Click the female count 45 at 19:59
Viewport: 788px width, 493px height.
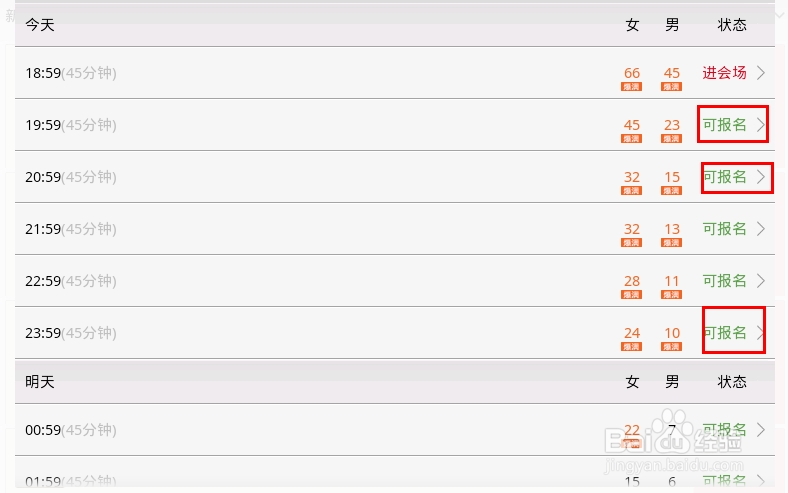(632, 129)
